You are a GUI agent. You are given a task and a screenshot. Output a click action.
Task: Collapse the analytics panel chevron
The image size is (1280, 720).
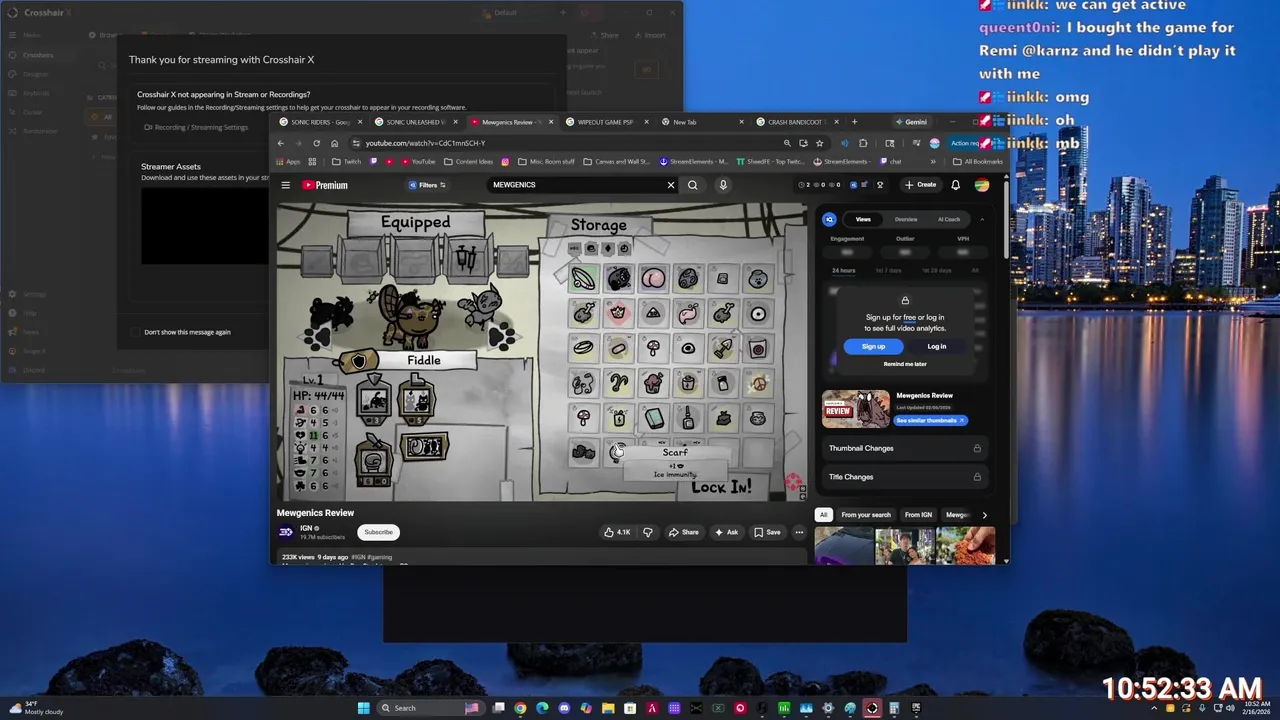coord(982,219)
